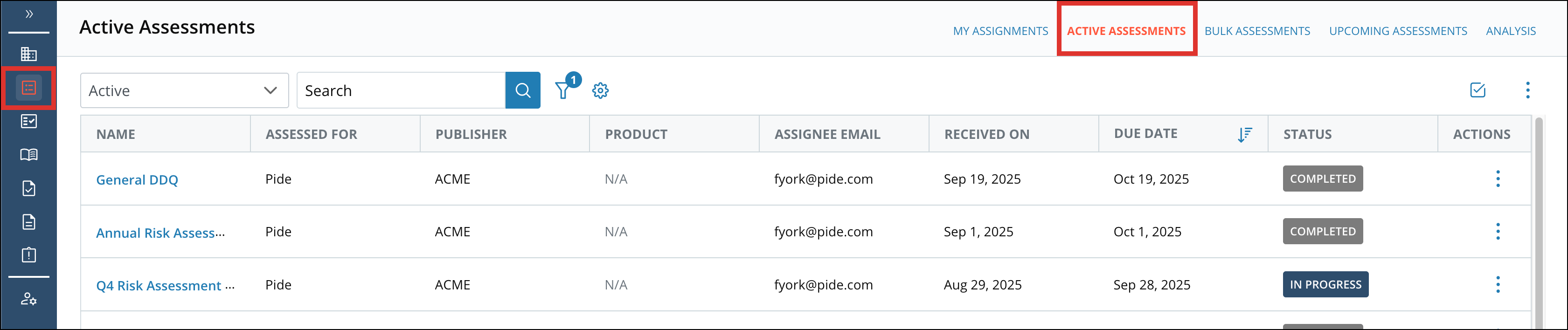The image size is (1568, 330).
Task: Open the toolbar more-options kebab menu
Action: (1527, 90)
